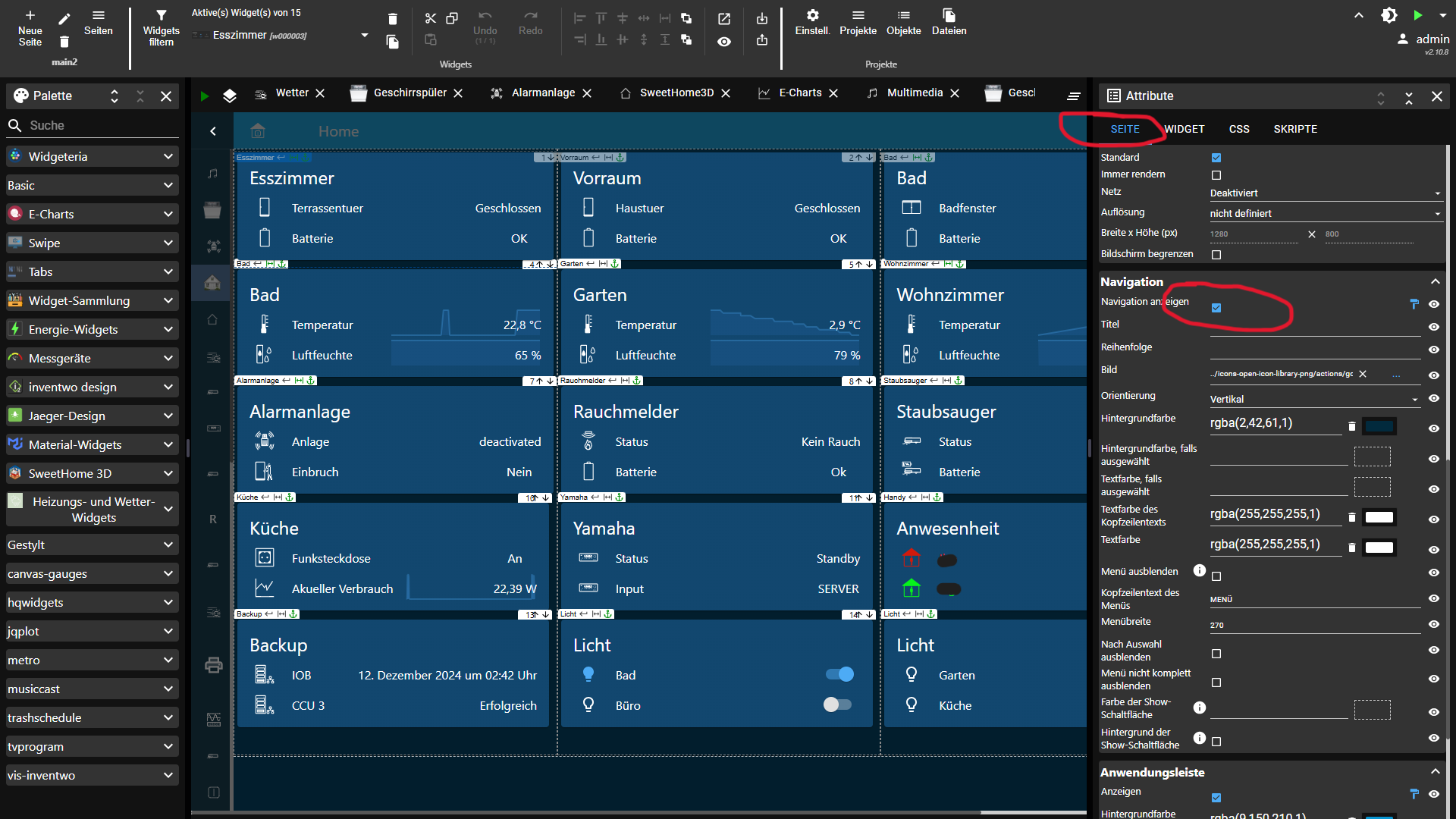Open dropdown arrow beside play button
Viewport: 1456px width, 819px height.
pyautogui.click(x=1442, y=15)
